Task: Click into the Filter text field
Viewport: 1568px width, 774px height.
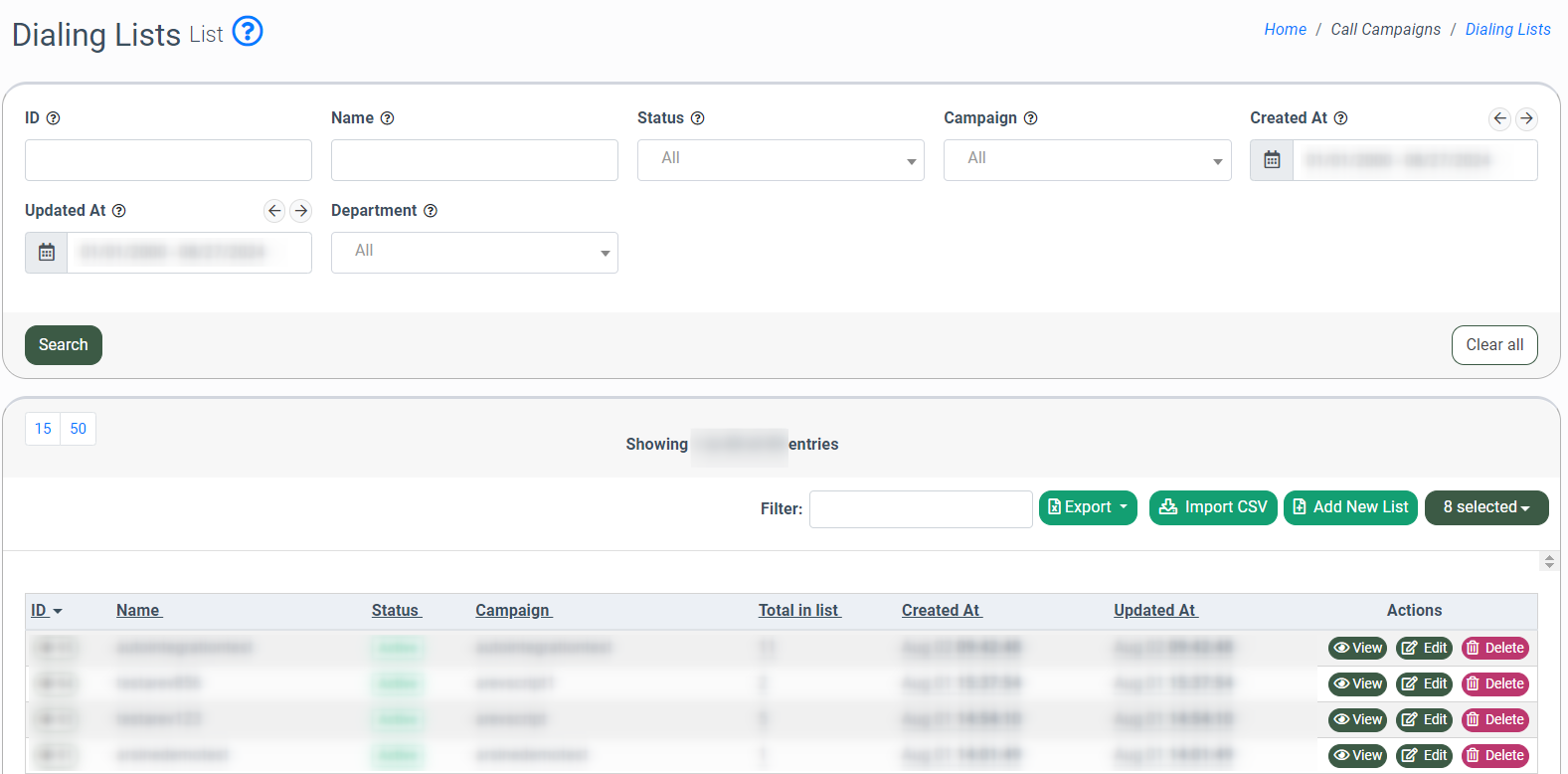Action: [x=921, y=509]
